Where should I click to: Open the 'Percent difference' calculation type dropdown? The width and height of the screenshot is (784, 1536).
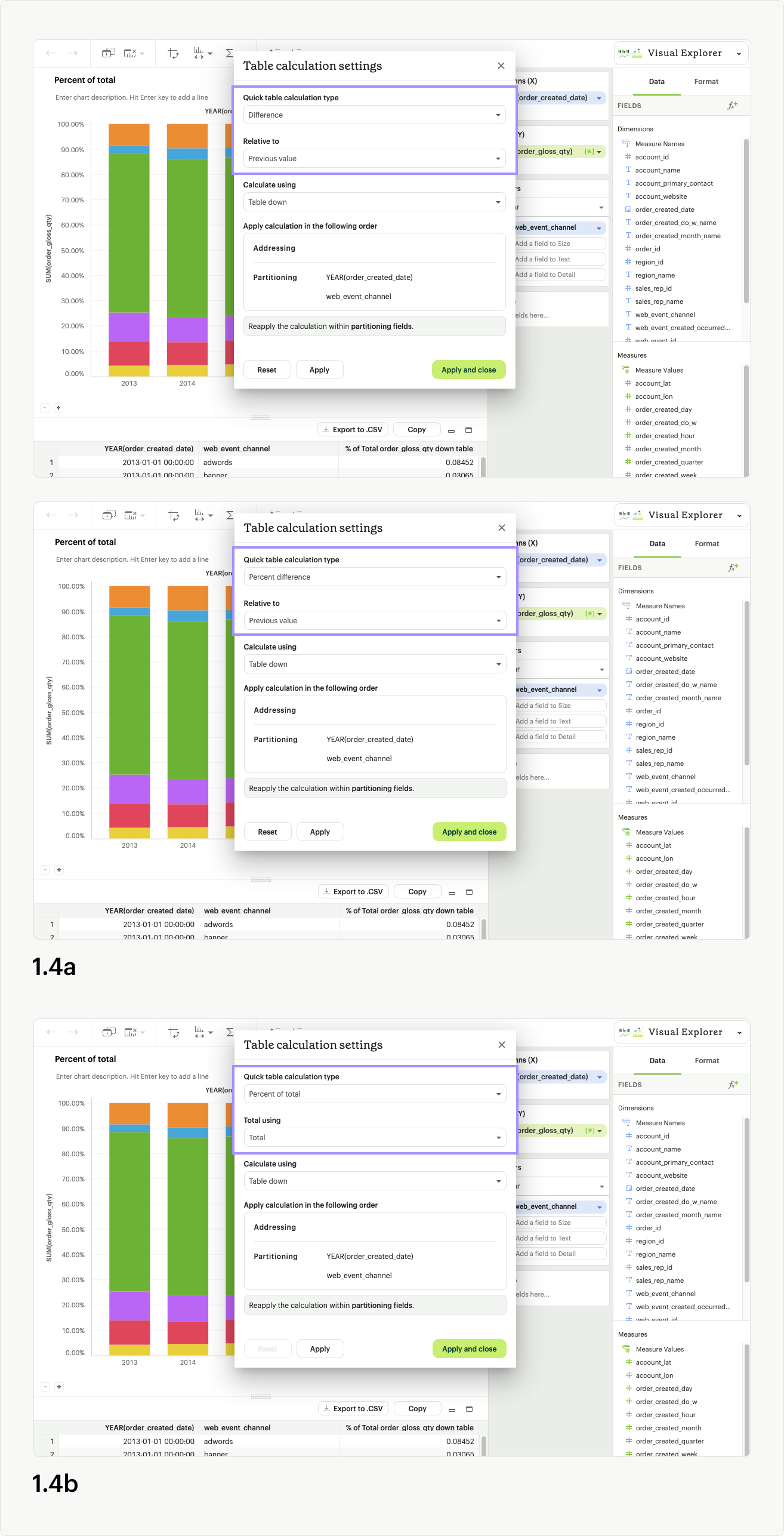click(x=375, y=577)
